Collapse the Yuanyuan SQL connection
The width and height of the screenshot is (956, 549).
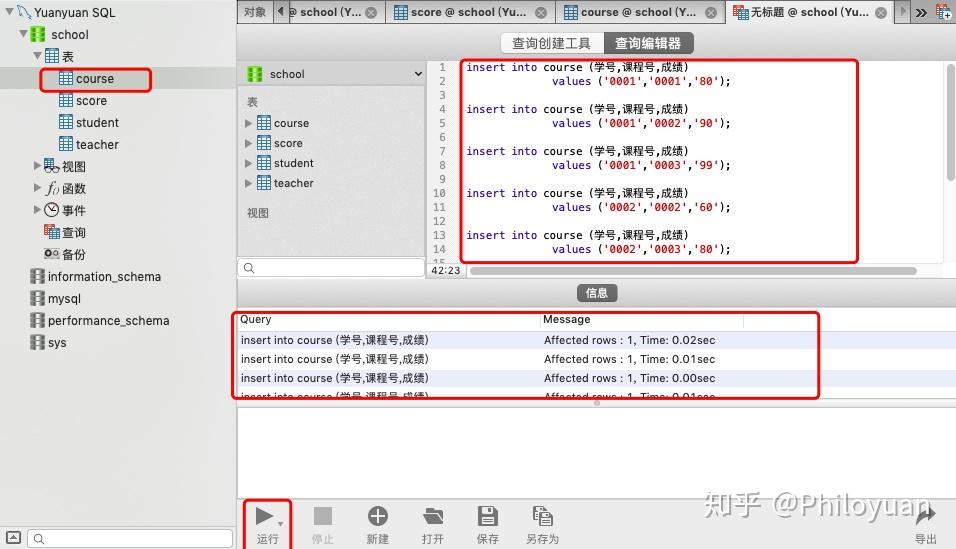pyautogui.click(x=9, y=12)
